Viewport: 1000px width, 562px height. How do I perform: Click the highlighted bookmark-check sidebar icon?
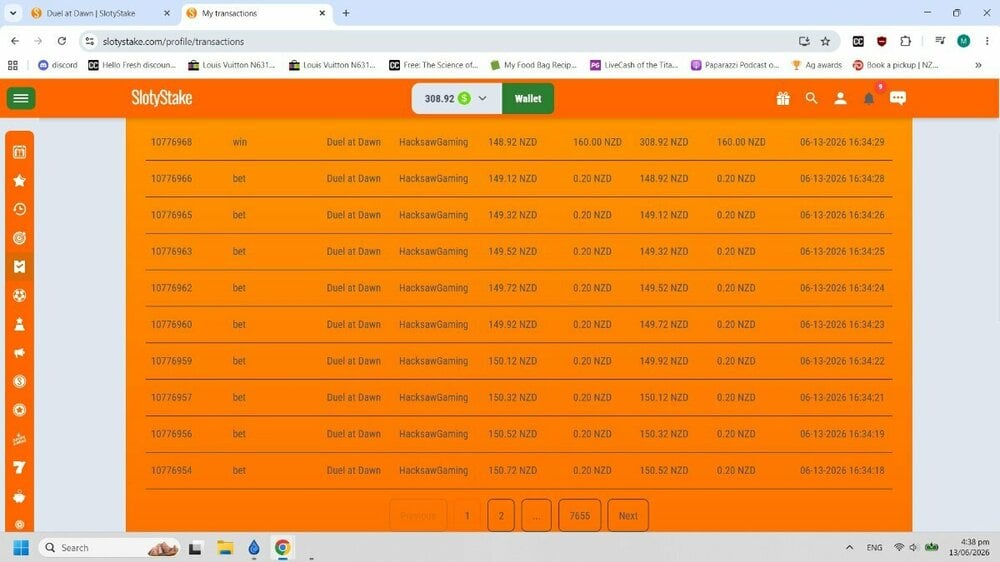pos(20,267)
